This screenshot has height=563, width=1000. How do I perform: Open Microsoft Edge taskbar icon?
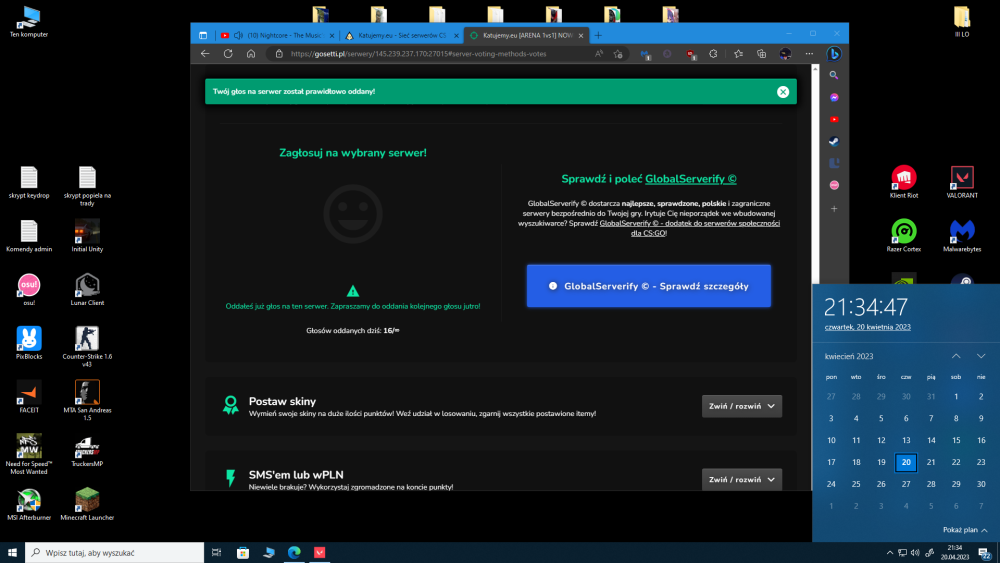(294, 553)
